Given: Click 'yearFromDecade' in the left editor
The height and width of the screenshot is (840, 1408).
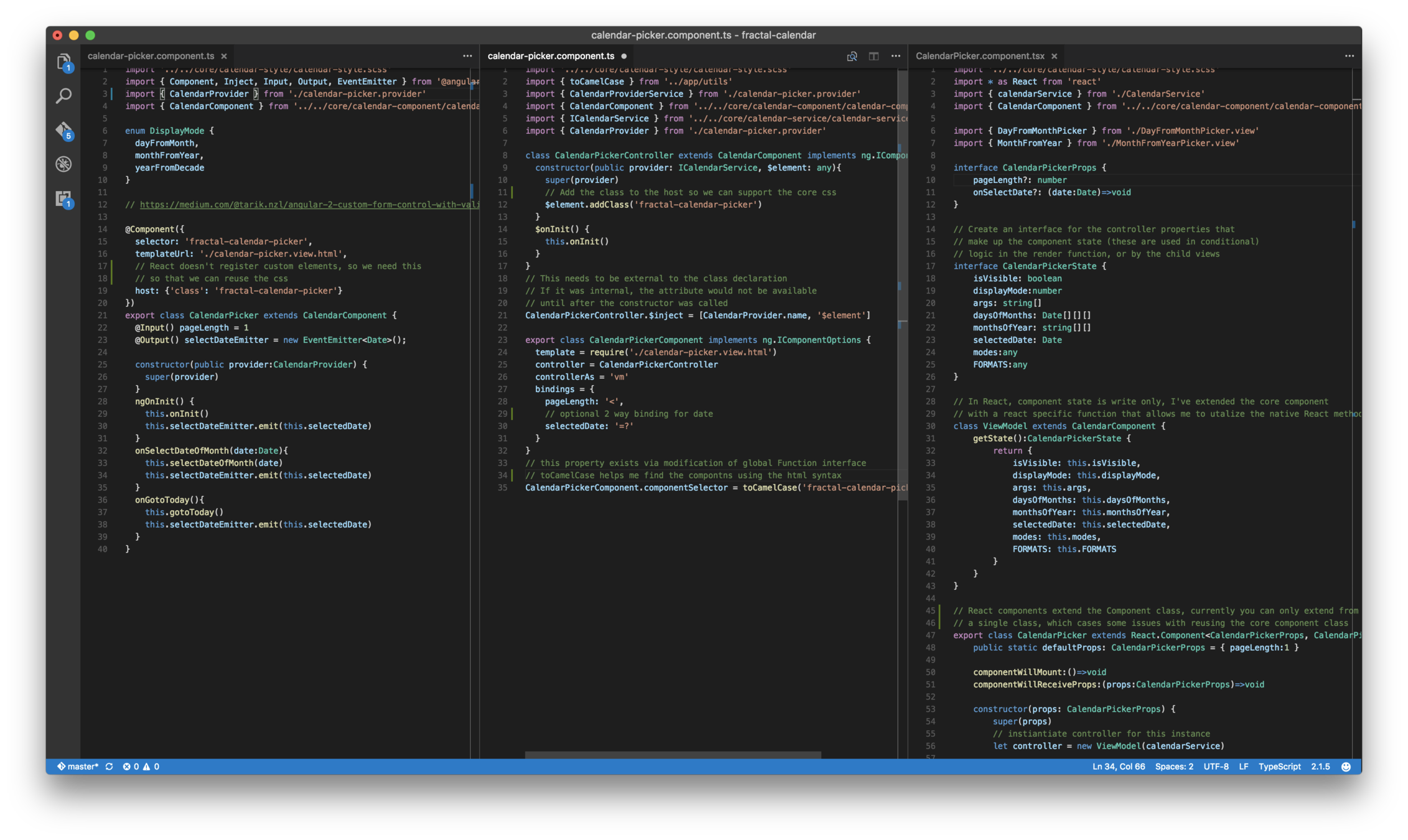Looking at the screenshot, I should 169,167.
